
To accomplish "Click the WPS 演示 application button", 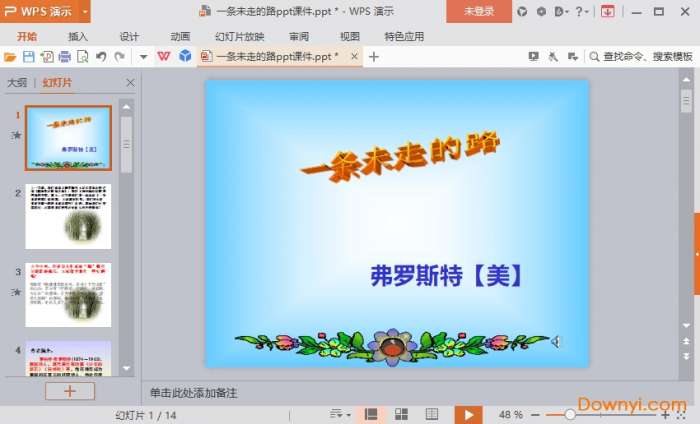I will pyautogui.click(x=39, y=11).
